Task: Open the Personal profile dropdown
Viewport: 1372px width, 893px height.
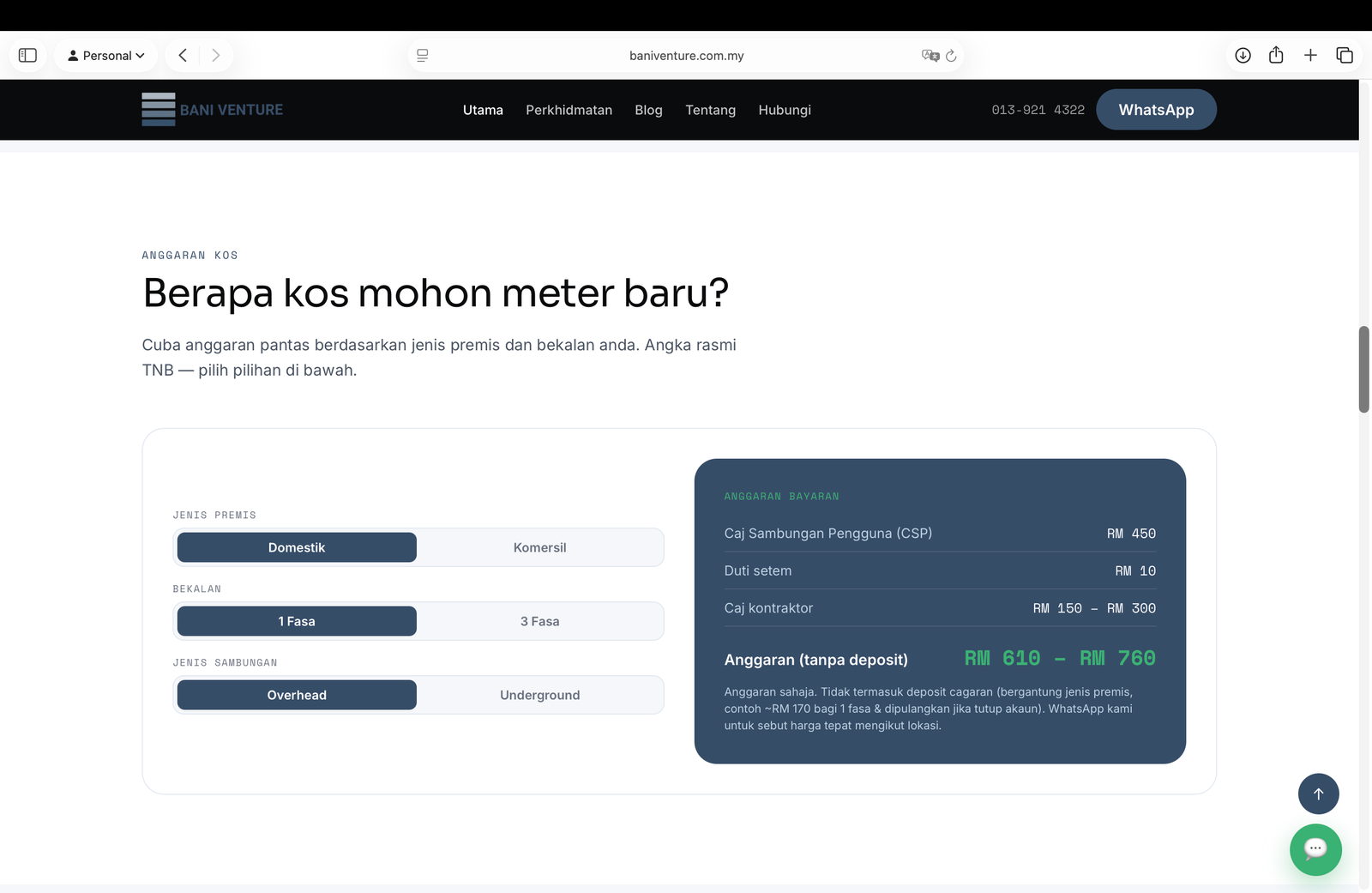Action: [106, 55]
